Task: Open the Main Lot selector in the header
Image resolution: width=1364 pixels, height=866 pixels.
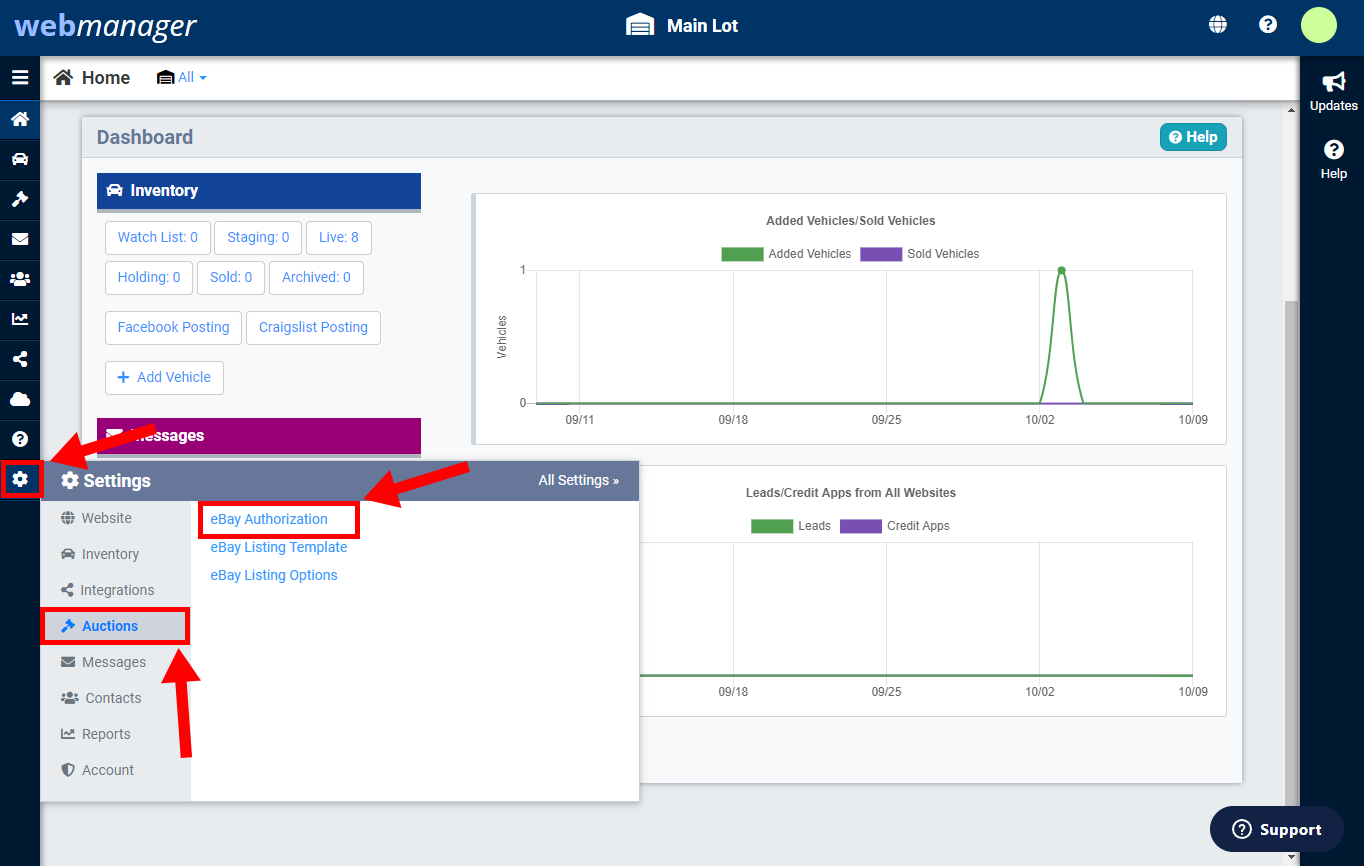Action: click(681, 25)
